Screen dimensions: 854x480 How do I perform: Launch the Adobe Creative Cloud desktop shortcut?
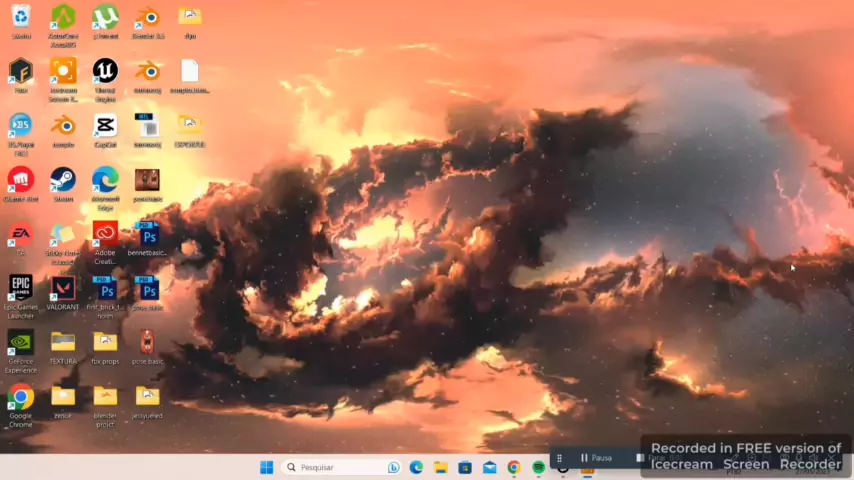point(105,243)
